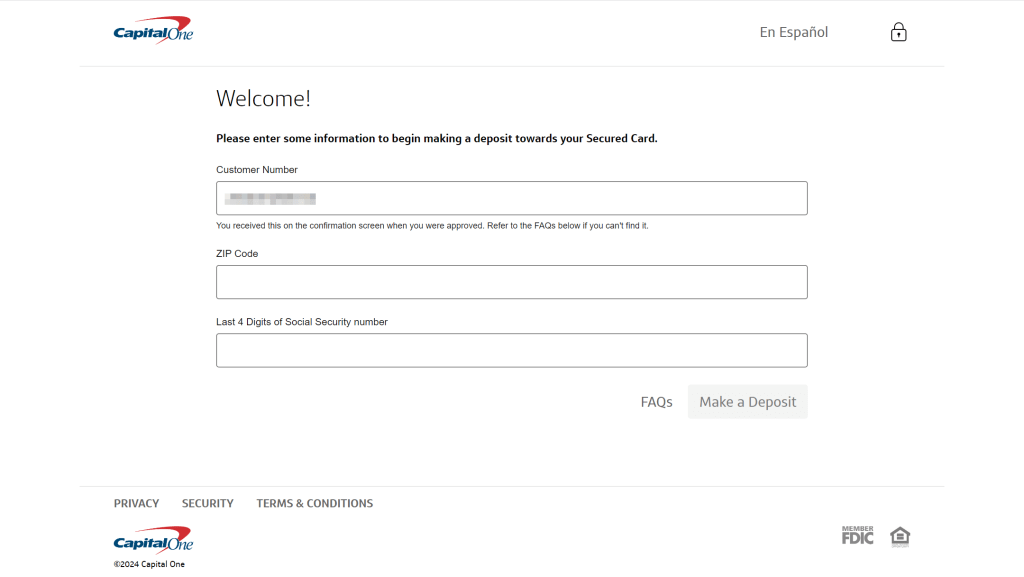Click the Equal Housing Lender icon
Screen dimensions: 1024x577
point(900,537)
